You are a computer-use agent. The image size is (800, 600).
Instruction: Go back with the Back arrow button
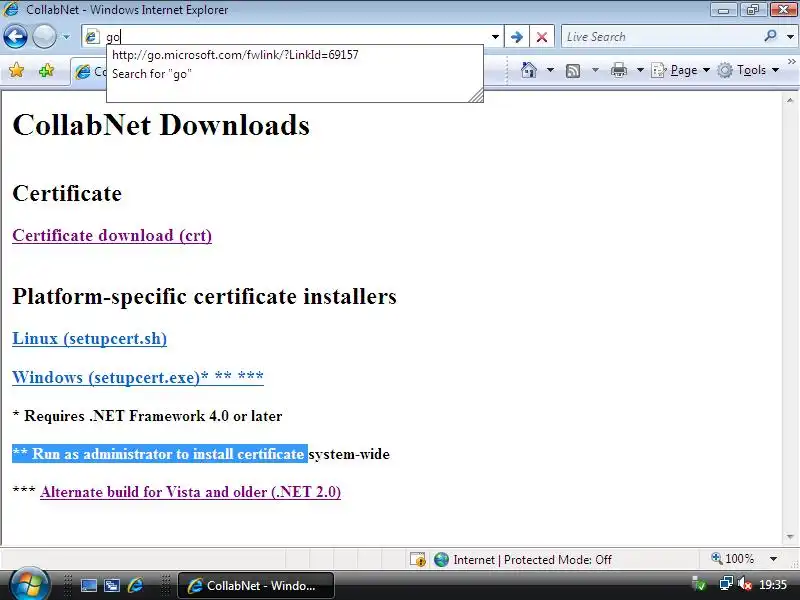pyautogui.click(x=15, y=37)
